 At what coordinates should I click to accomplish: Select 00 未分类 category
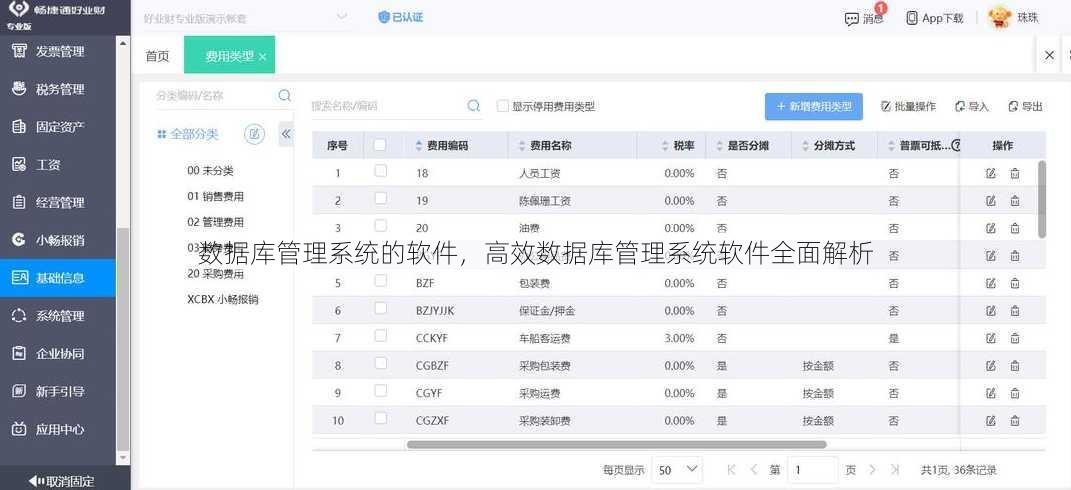[210, 171]
